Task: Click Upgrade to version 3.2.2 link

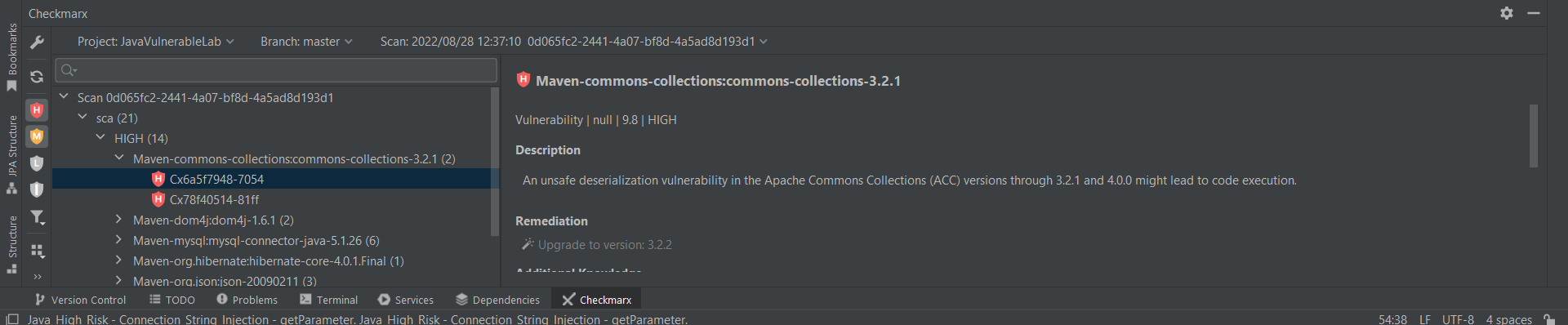Action: point(604,244)
